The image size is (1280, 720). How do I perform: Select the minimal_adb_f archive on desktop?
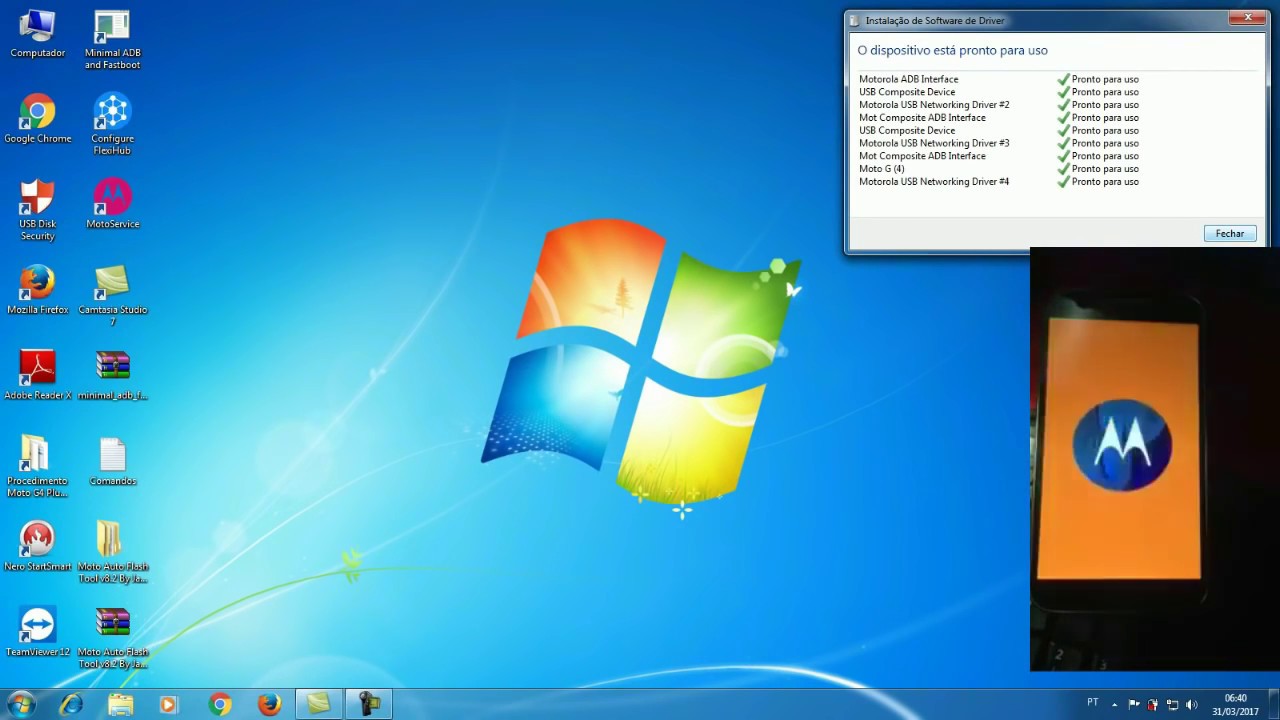coord(112,375)
